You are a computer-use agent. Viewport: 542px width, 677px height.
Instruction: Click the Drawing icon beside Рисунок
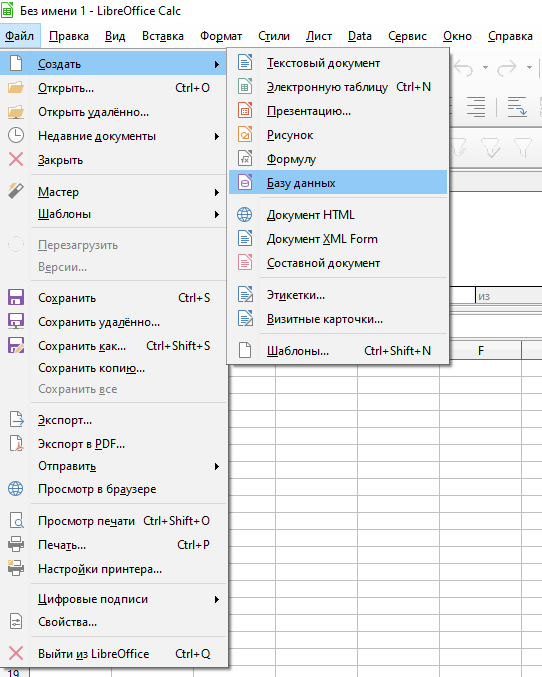click(245, 135)
